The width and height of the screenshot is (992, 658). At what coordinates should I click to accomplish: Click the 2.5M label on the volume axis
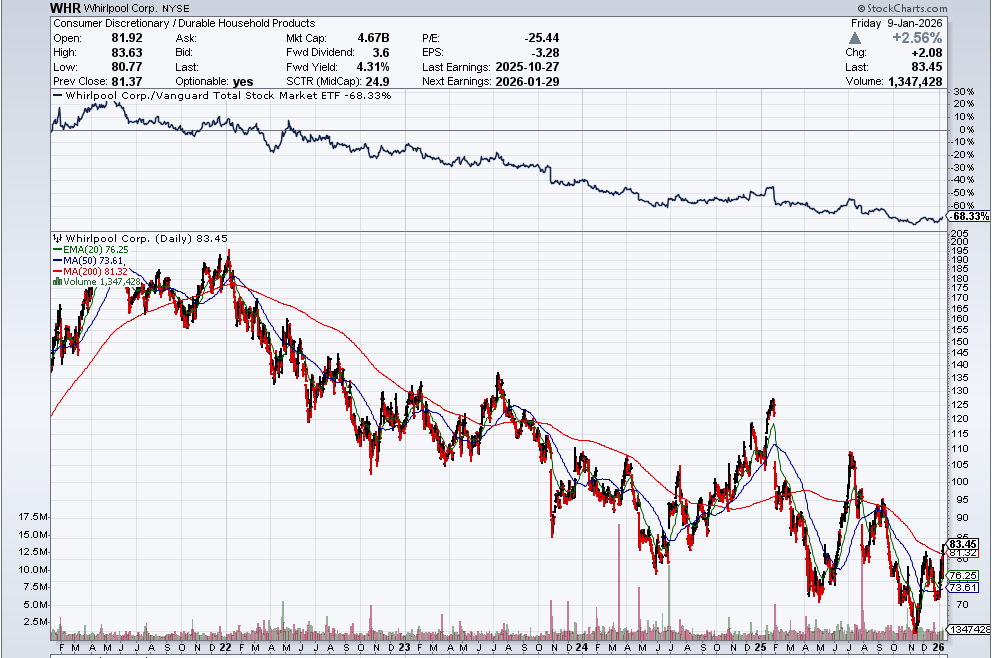click(35, 622)
